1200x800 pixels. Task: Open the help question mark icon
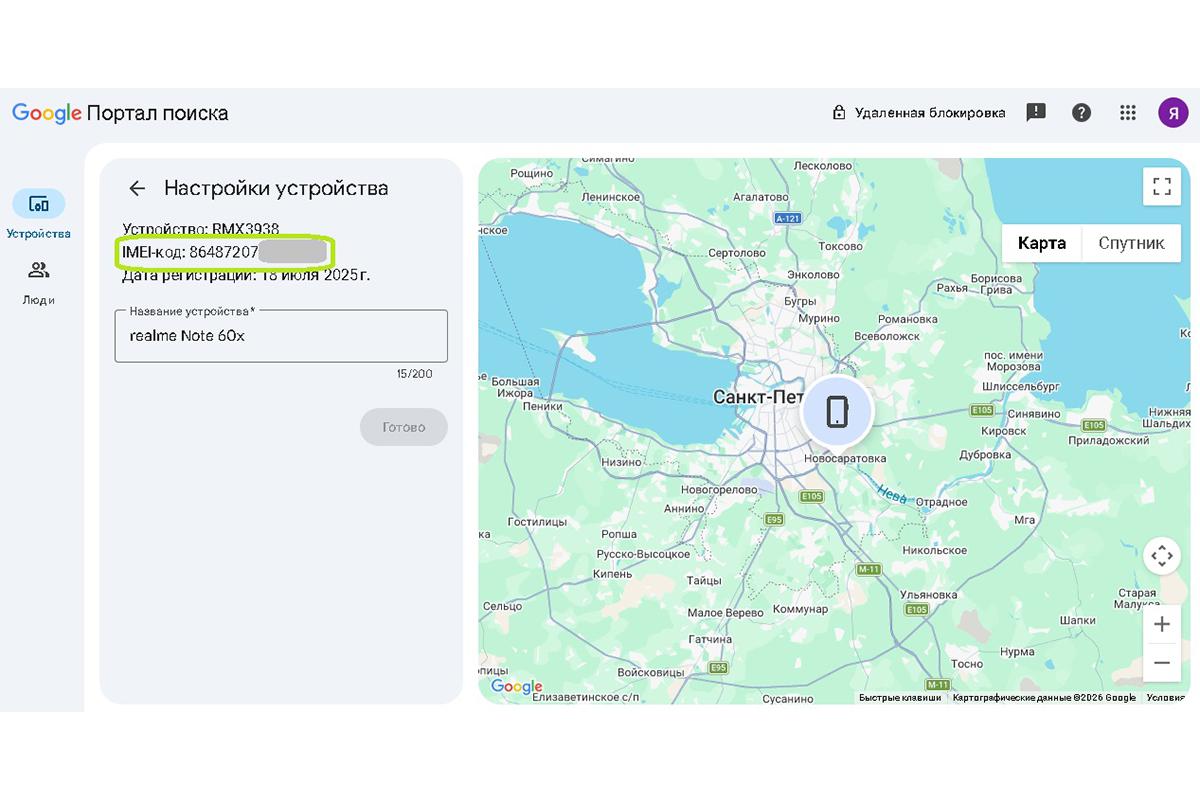click(x=1081, y=113)
